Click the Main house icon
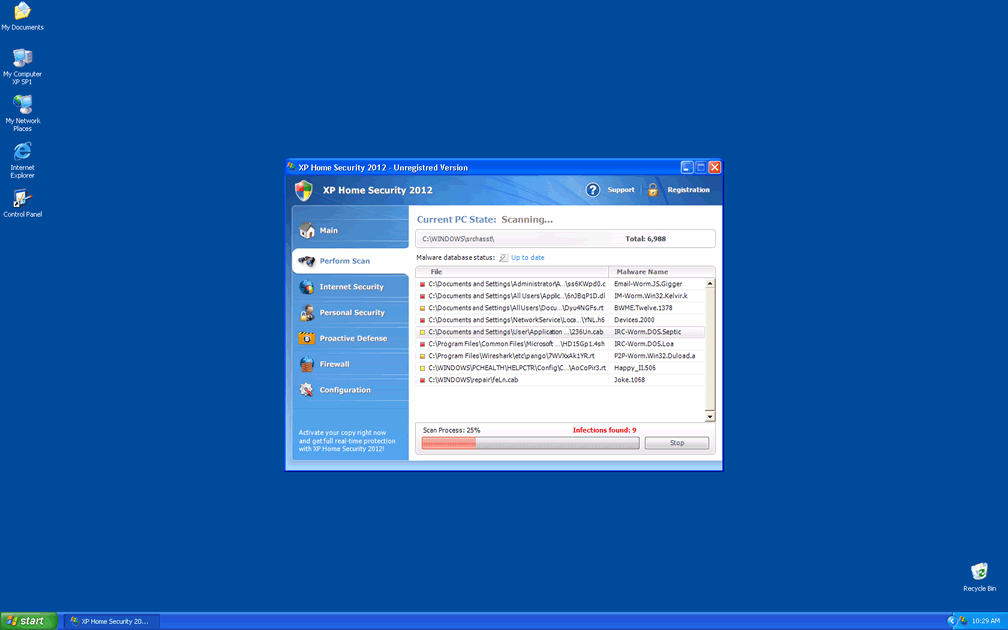The width and height of the screenshot is (1008, 630). 306,231
